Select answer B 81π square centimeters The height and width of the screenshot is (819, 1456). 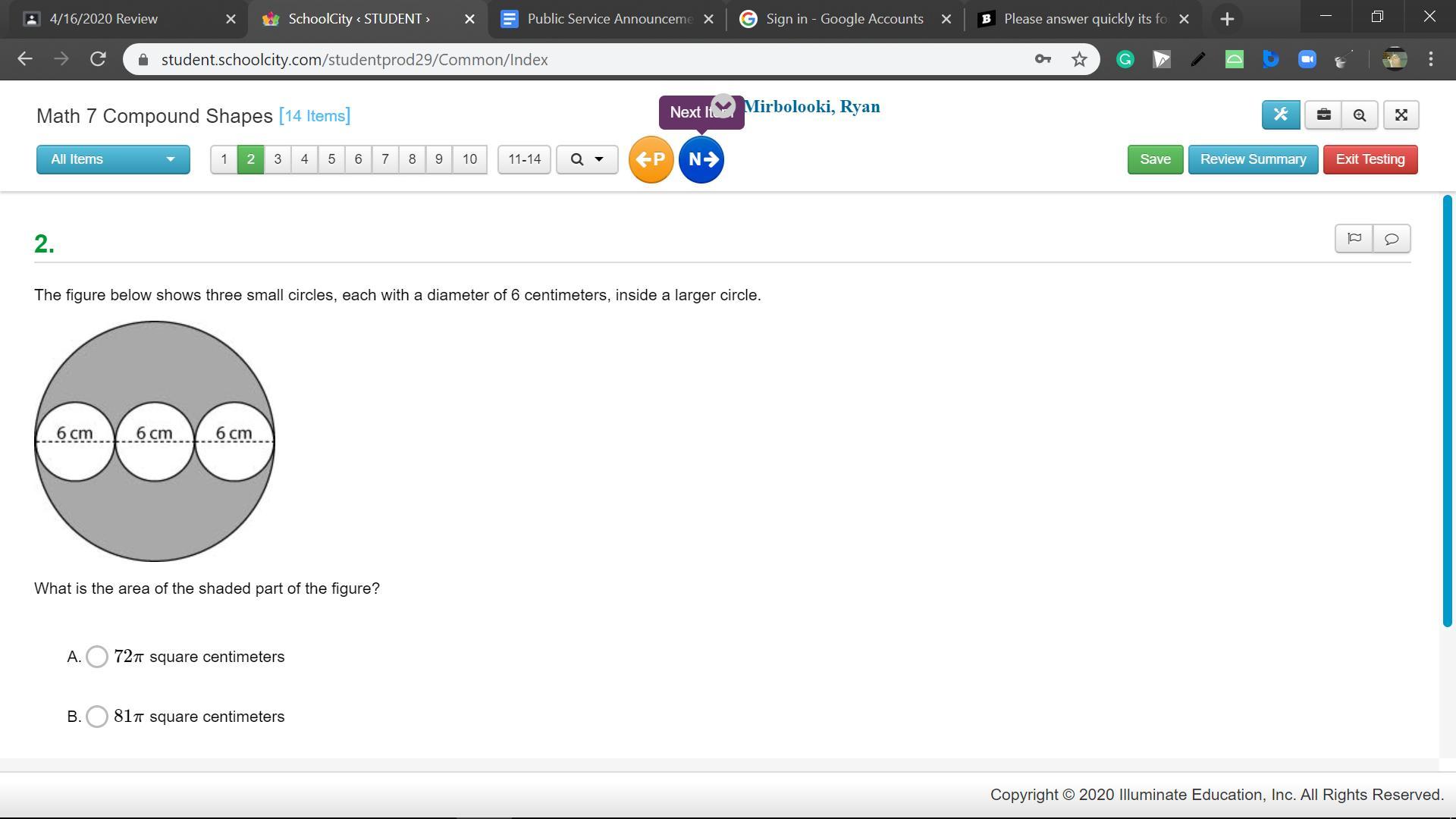click(x=97, y=717)
